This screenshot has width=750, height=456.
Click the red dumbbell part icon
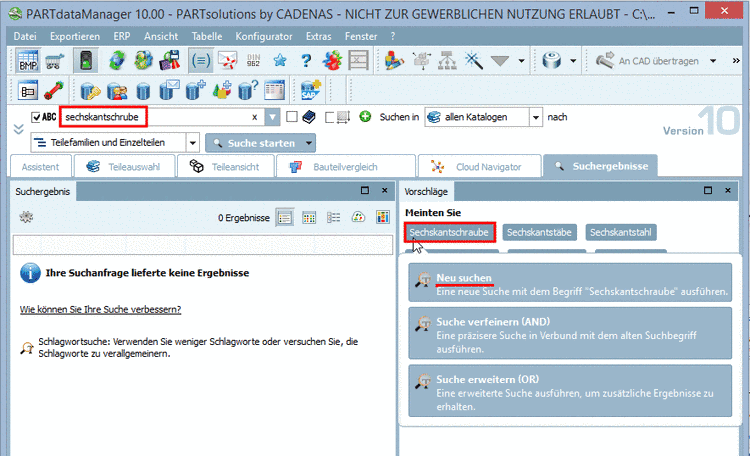[x=54, y=90]
